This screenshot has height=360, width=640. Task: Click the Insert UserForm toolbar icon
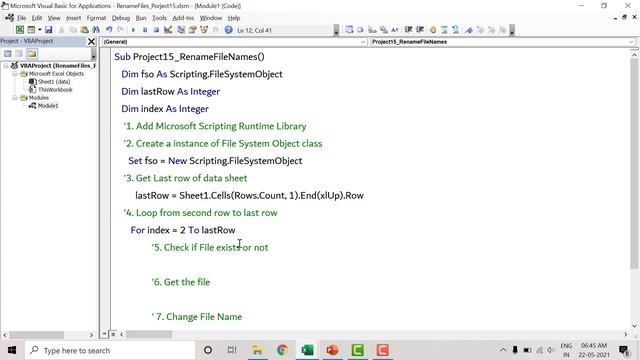(31, 30)
